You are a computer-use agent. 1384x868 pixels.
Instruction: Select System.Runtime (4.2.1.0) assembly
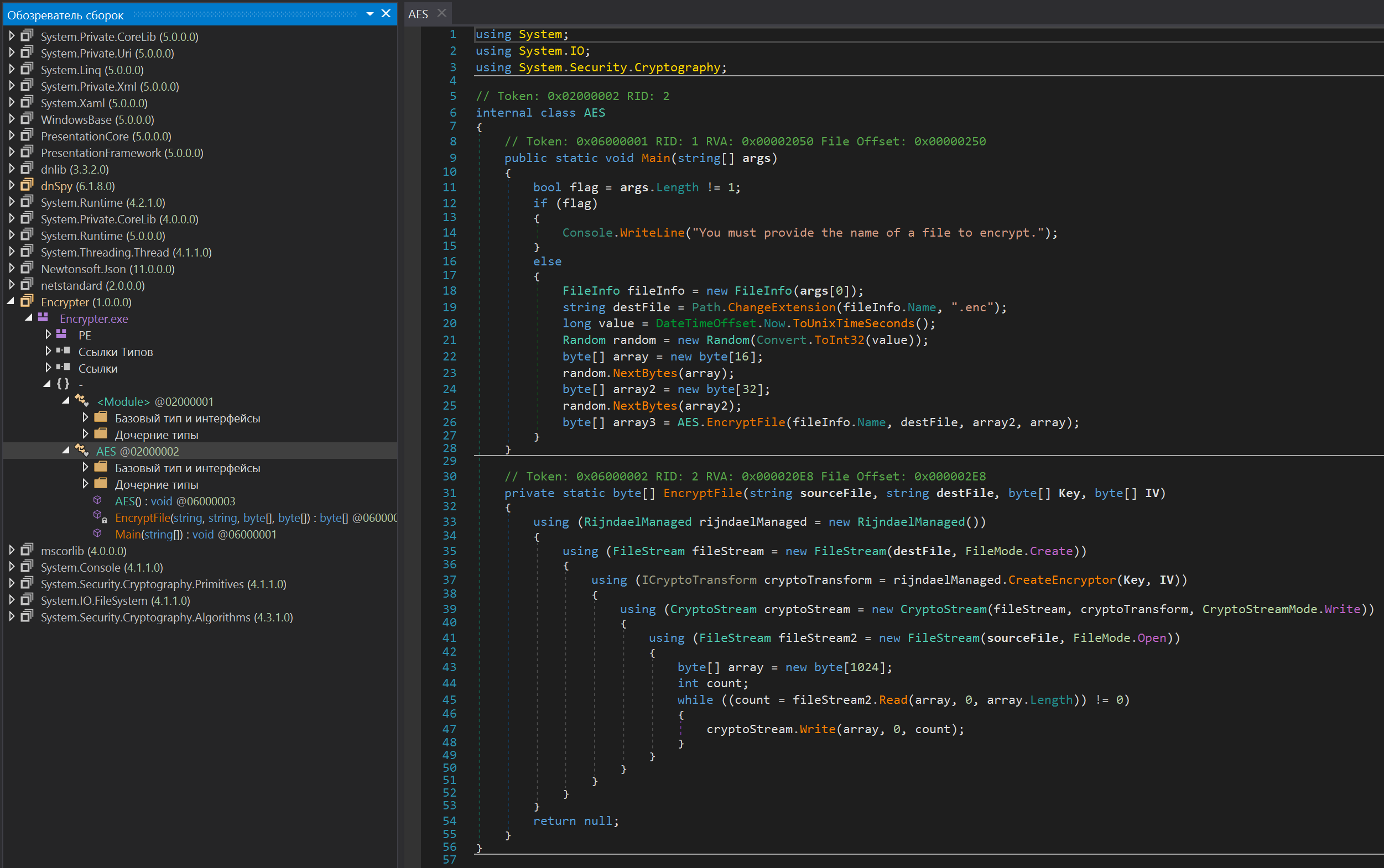click(103, 202)
